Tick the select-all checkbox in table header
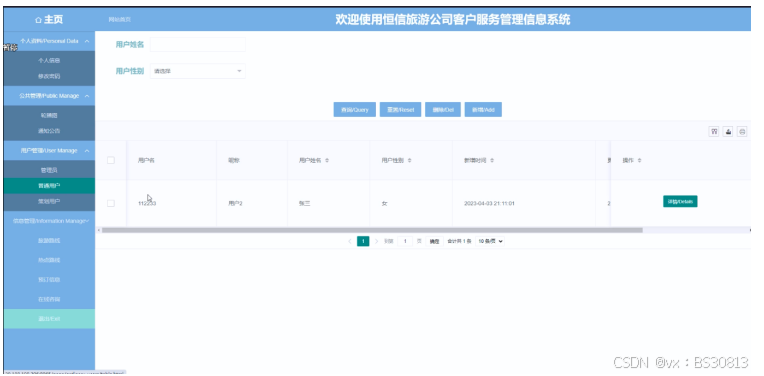This screenshot has width=764, height=376. coord(111,160)
